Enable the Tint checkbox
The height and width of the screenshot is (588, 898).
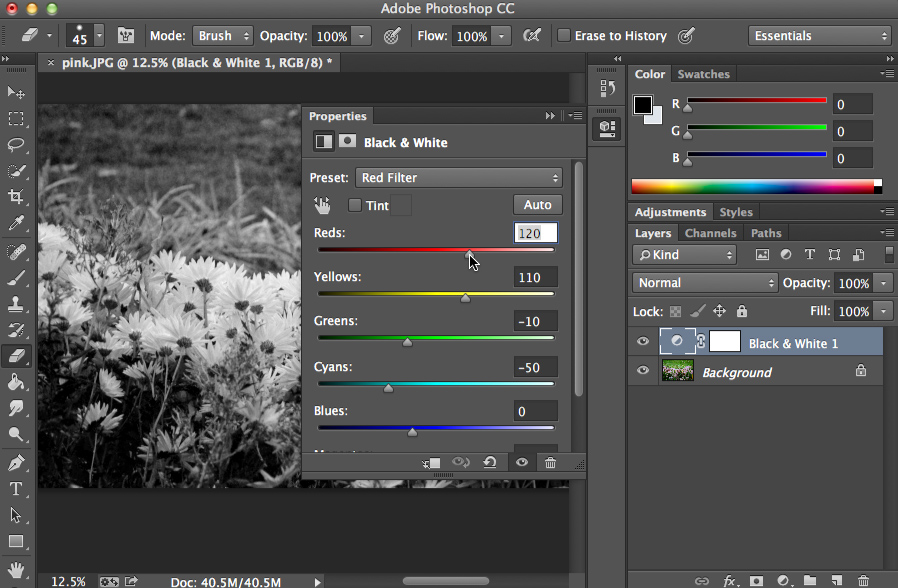pos(355,204)
